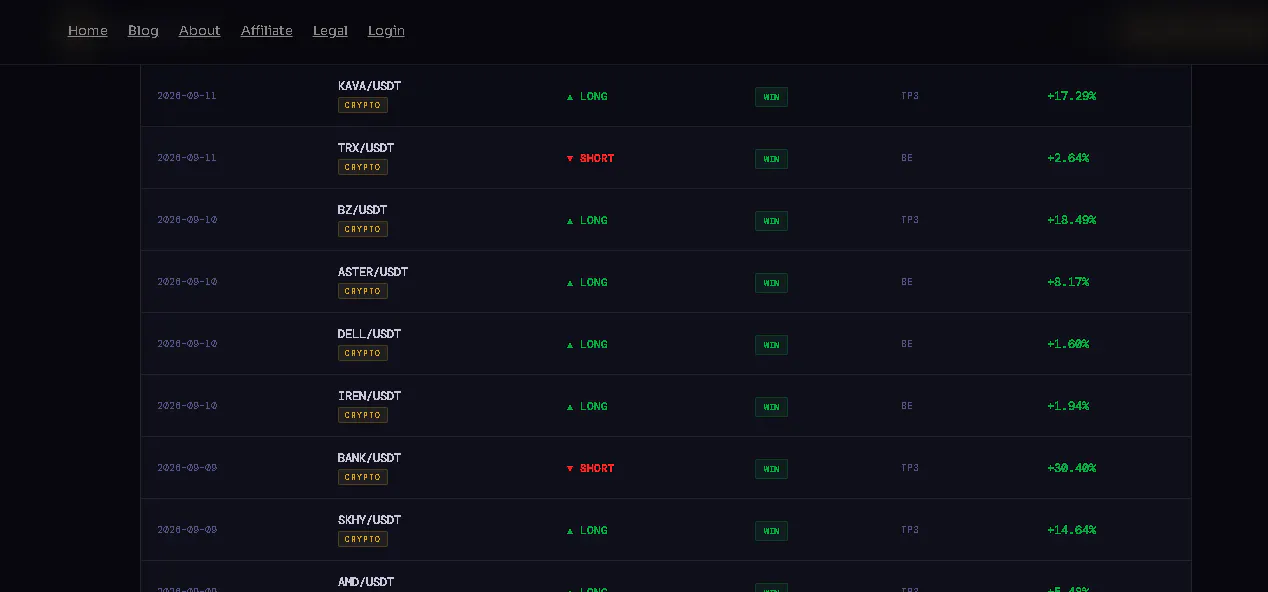Select the AMD/USDT pair name
Image resolution: width=1268 pixels, height=592 pixels.
[x=366, y=582]
